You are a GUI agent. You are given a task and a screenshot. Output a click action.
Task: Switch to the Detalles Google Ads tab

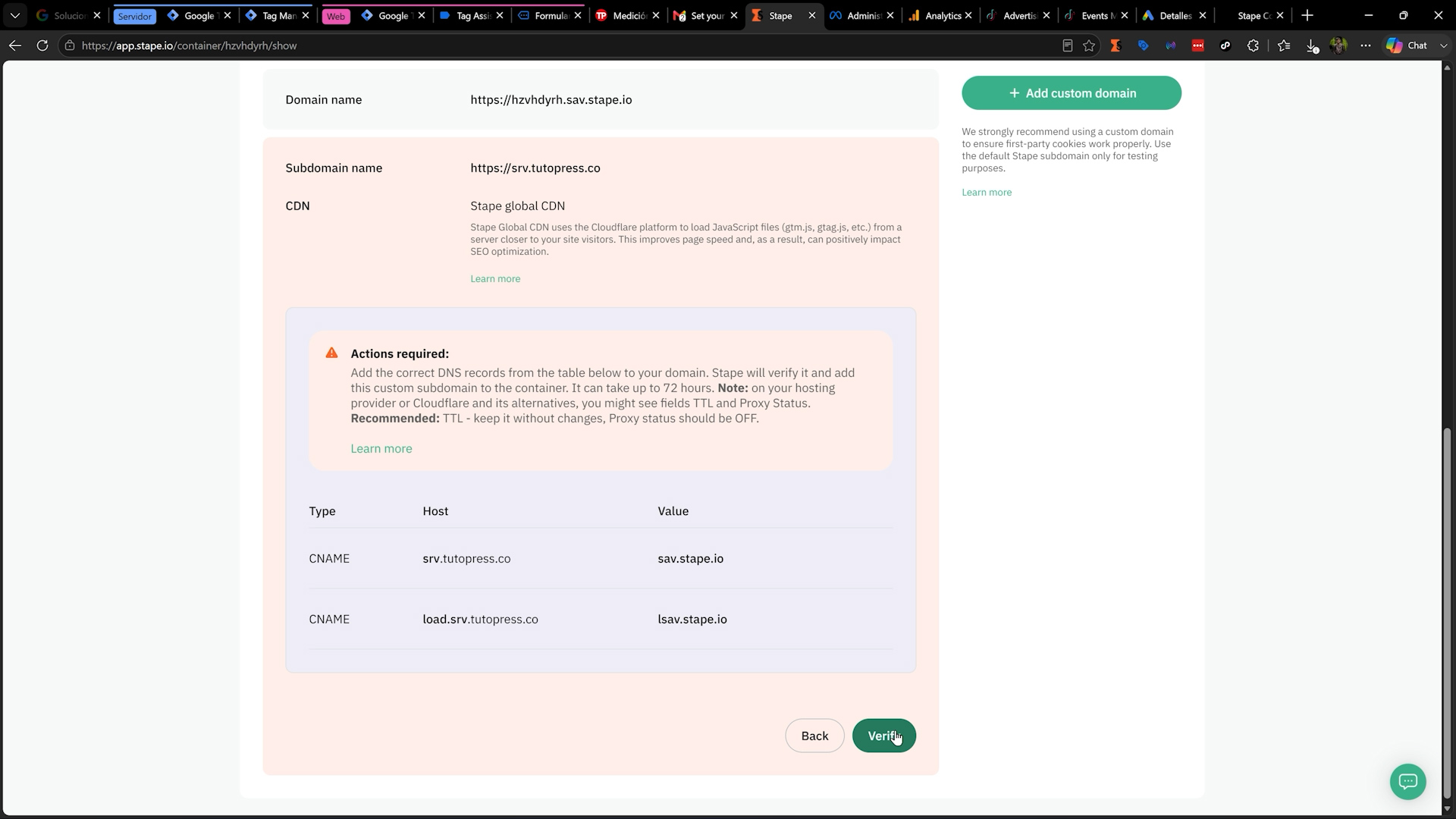click(1168, 15)
